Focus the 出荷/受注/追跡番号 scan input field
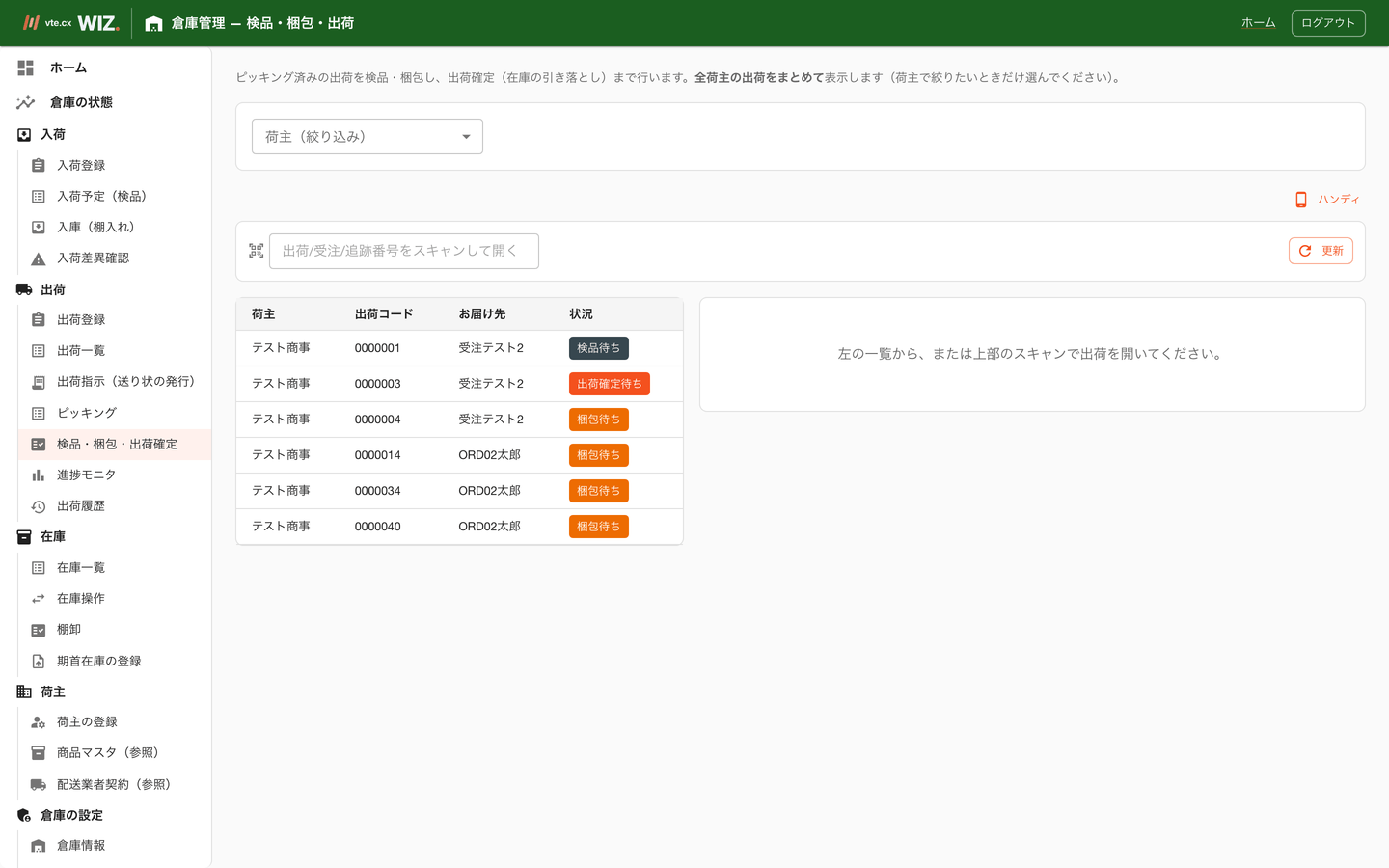1389x868 pixels. click(x=404, y=251)
